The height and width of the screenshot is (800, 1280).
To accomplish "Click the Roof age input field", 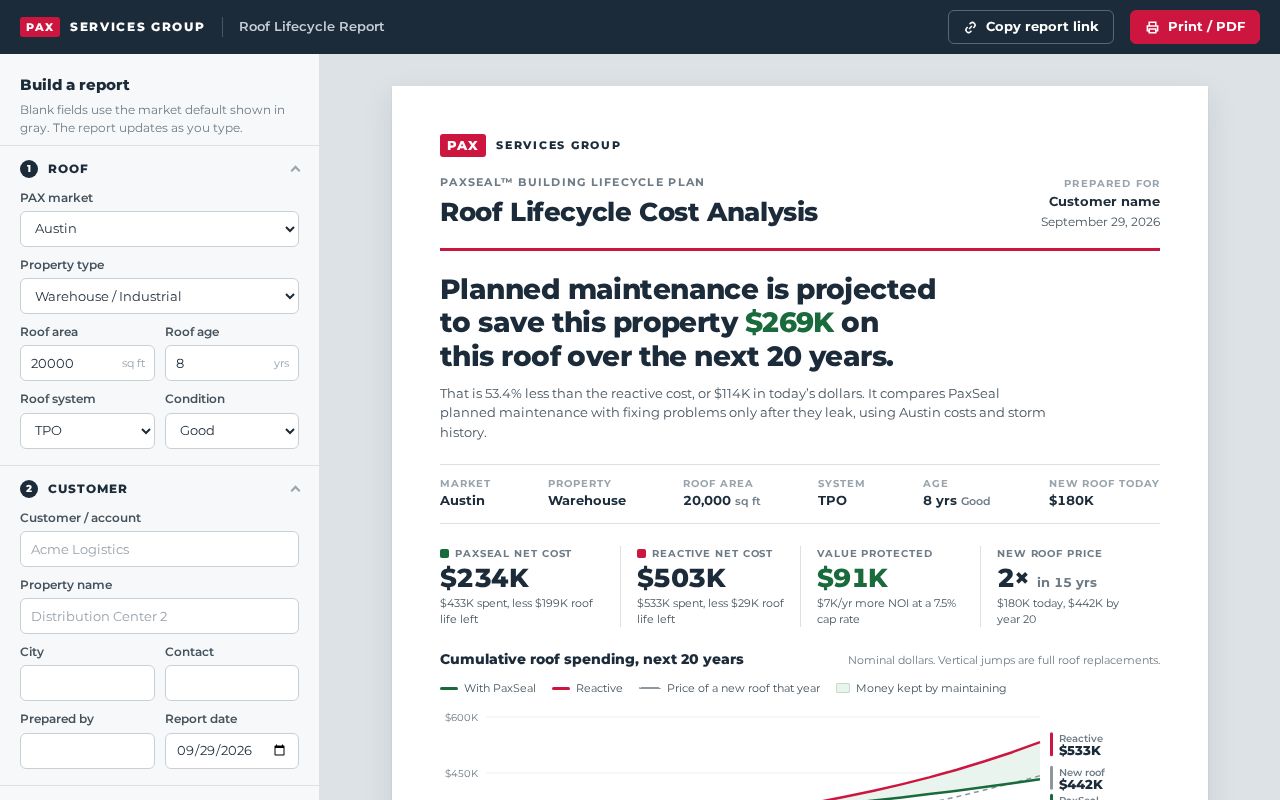I will pos(232,363).
